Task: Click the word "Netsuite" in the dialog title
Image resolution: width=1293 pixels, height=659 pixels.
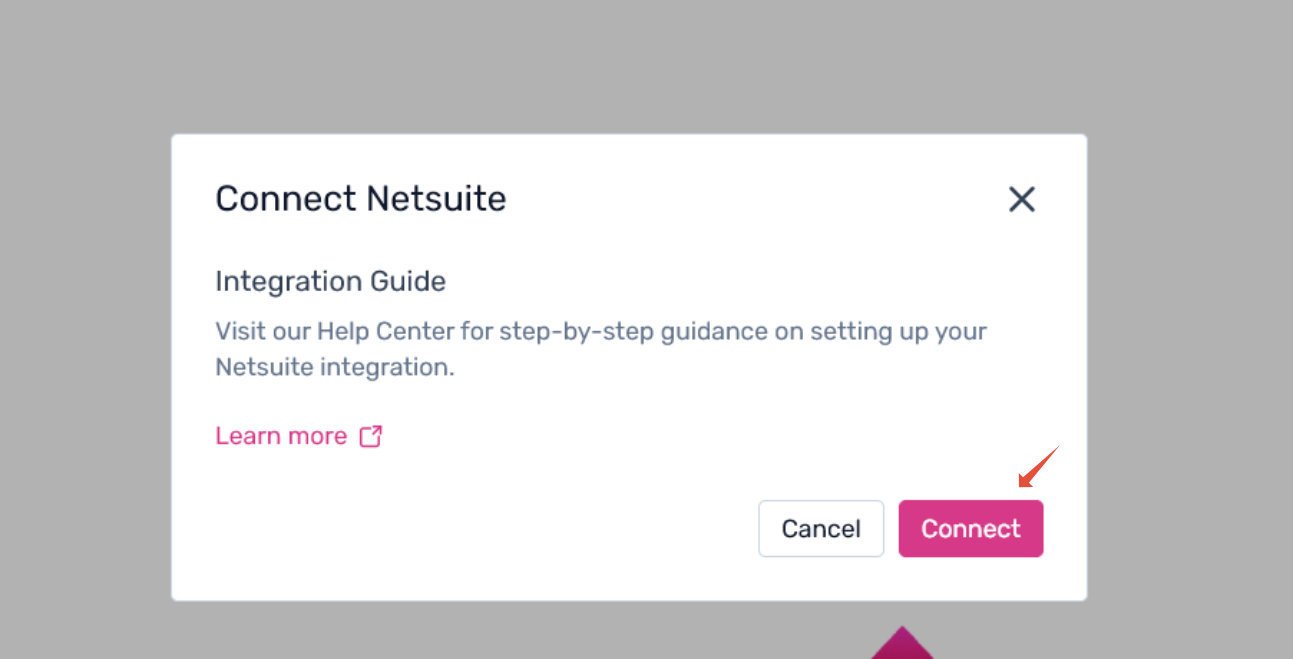Action: point(435,198)
